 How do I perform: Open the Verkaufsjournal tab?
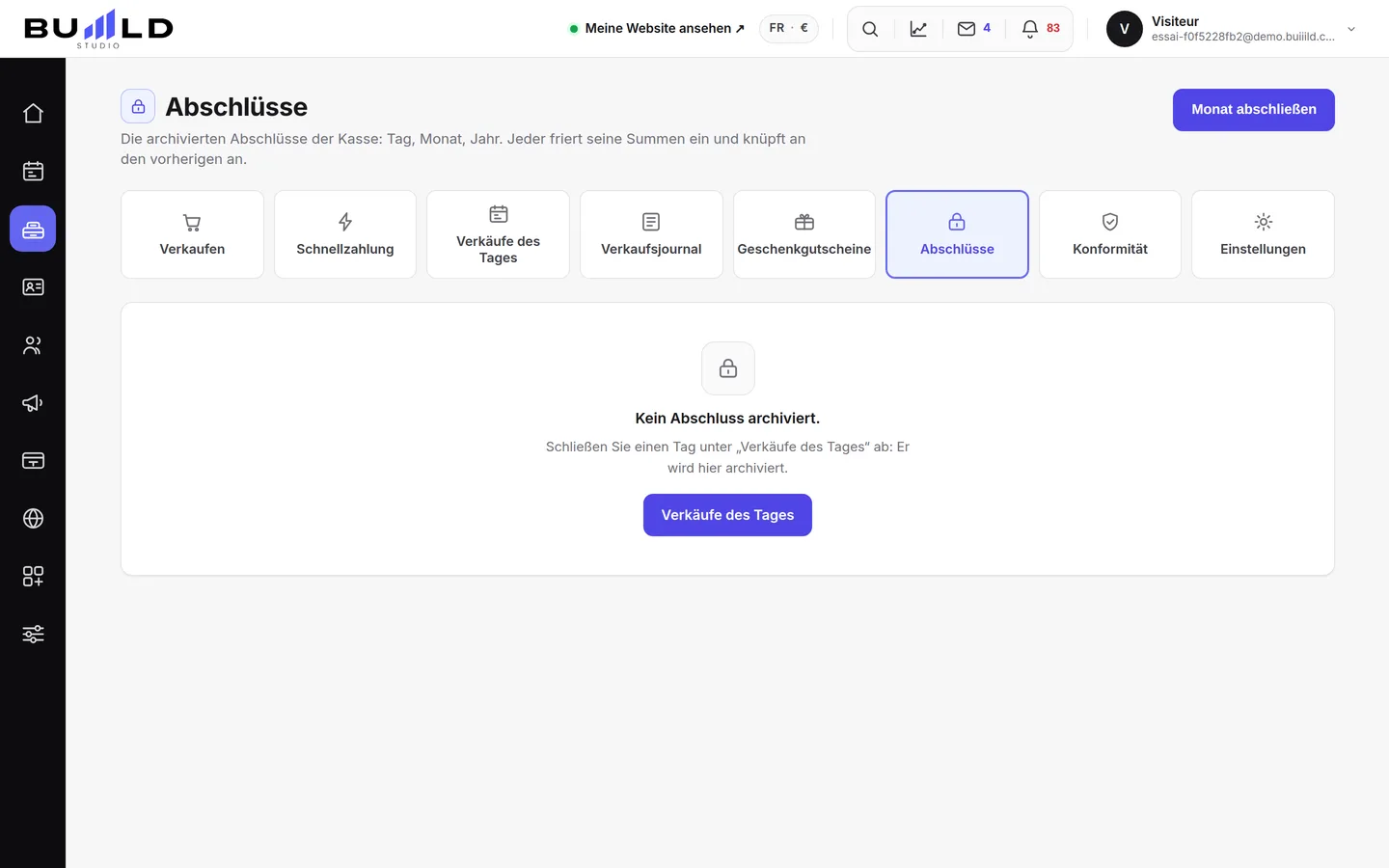(651, 234)
